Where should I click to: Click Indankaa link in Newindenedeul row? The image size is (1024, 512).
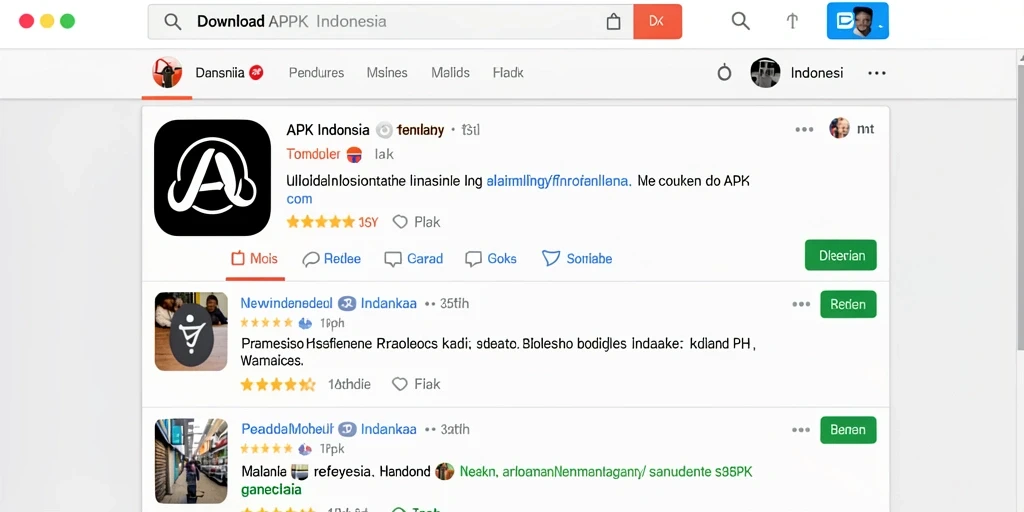pyautogui.click(x=389, y=304)
